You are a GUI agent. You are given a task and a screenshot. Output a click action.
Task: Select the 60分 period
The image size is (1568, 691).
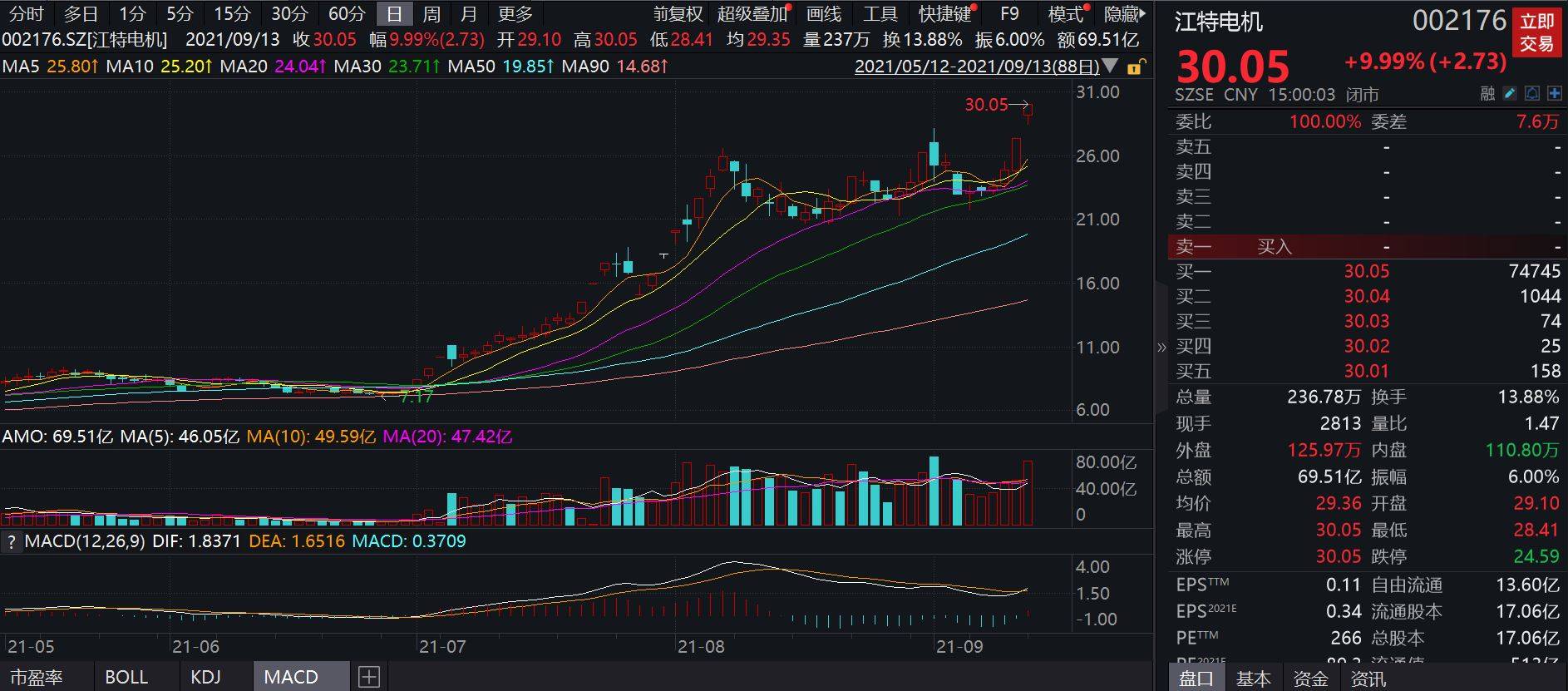347,14
